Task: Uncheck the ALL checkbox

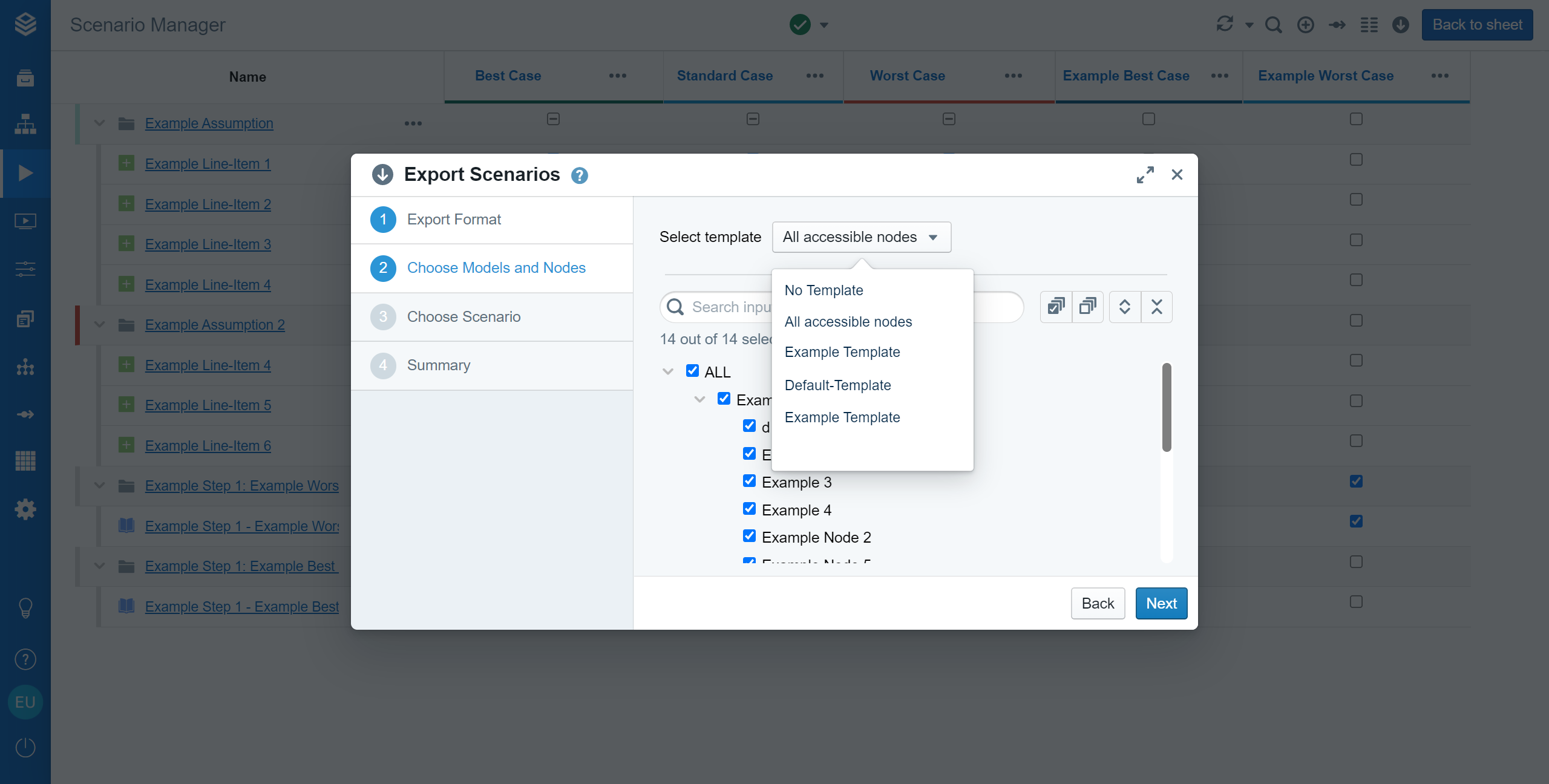Action: tap(692, 371)
